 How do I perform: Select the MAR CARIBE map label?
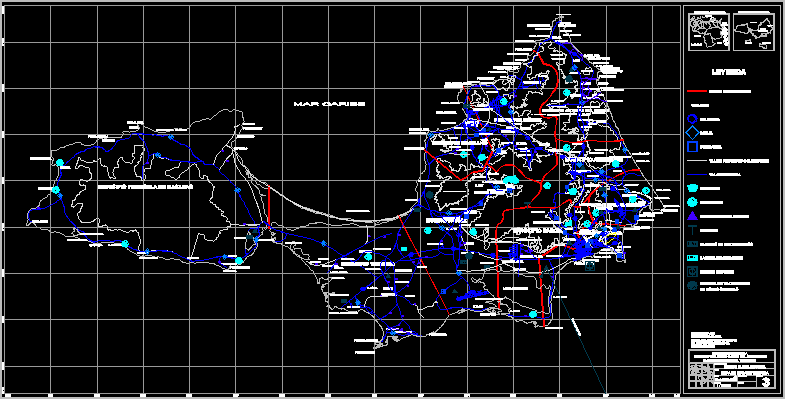click(x=329, y=104)
